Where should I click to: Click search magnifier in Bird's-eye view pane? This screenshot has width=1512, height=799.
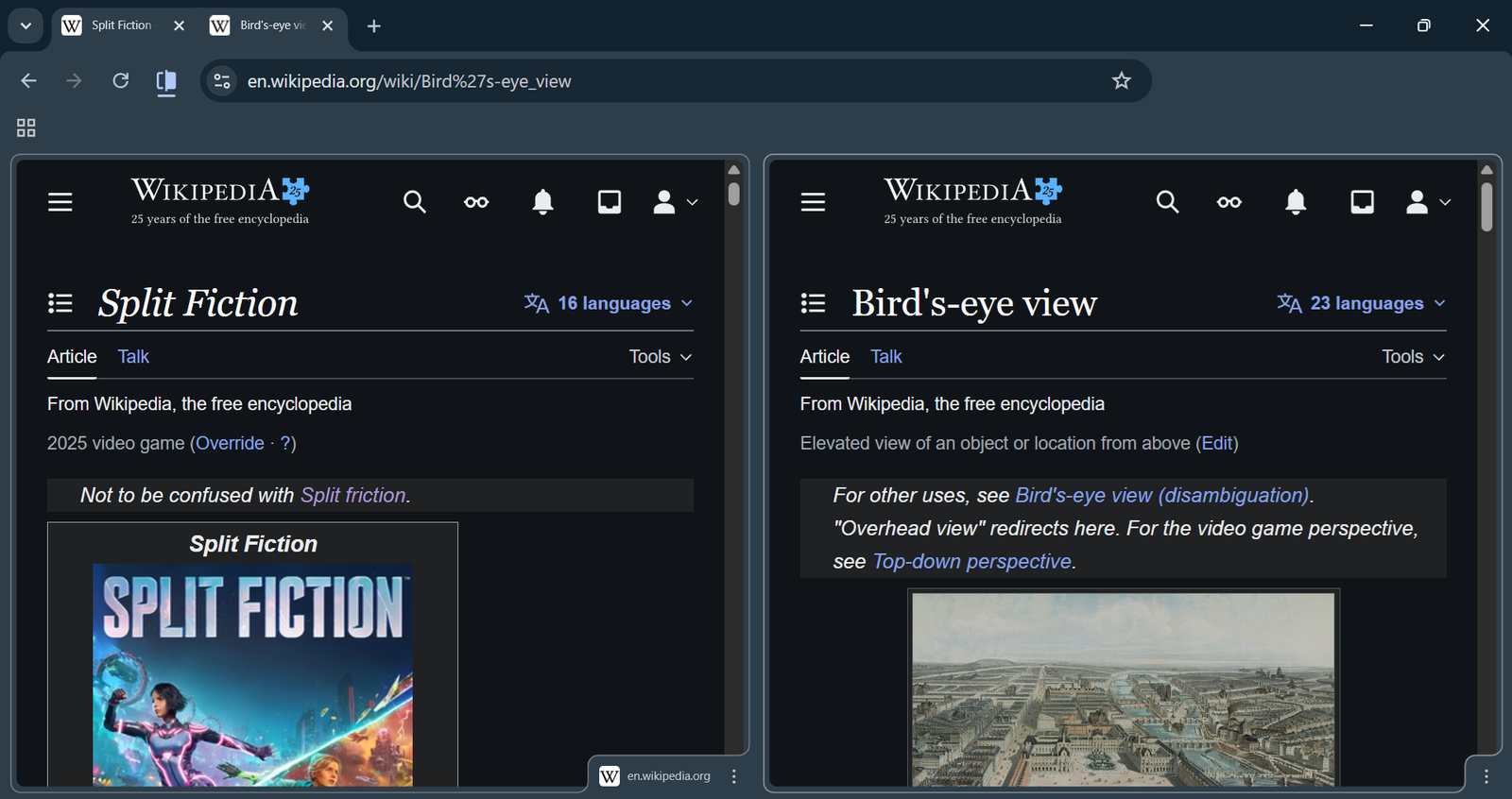(1167, 202)
